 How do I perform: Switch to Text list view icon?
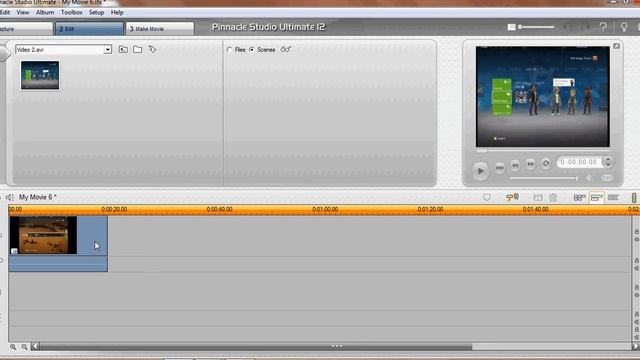pos(613,198)
